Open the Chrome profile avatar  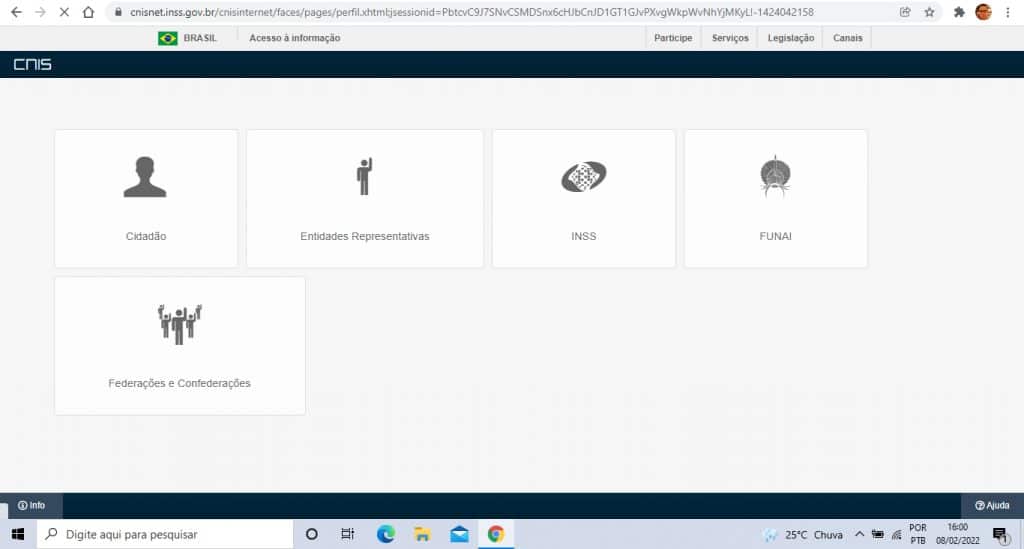click(x=984, y=12)
